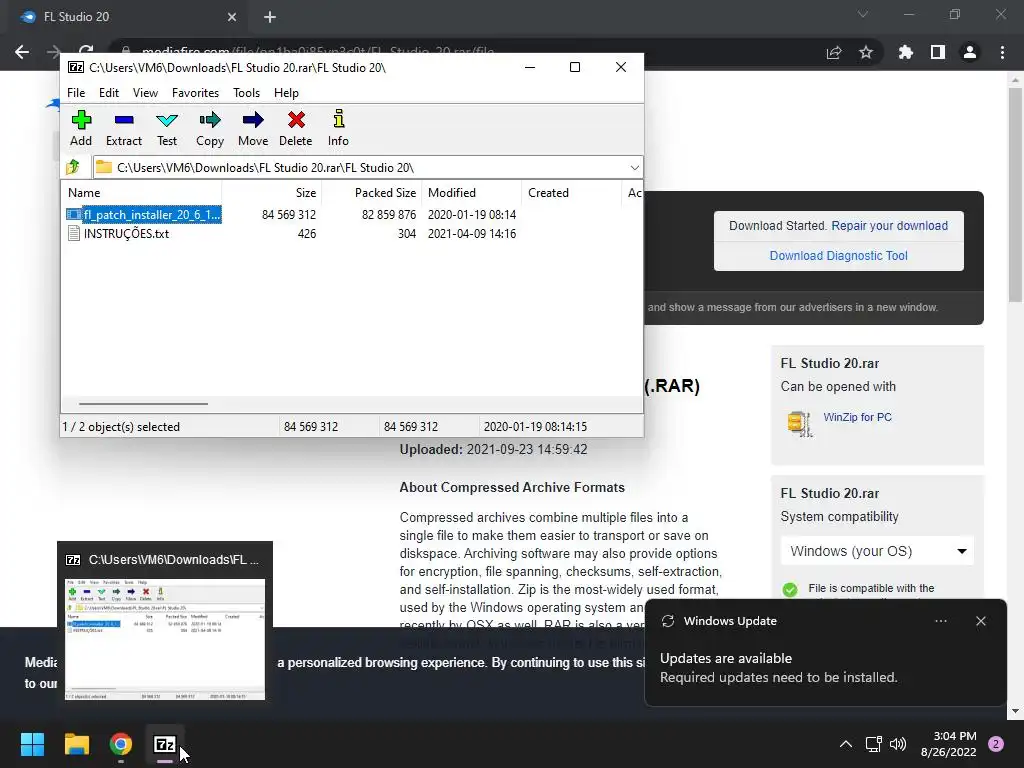Click the Add toolbar icon in 7-Zip
This screenshot has height=768, width=1024.
(x=81, y=128)
